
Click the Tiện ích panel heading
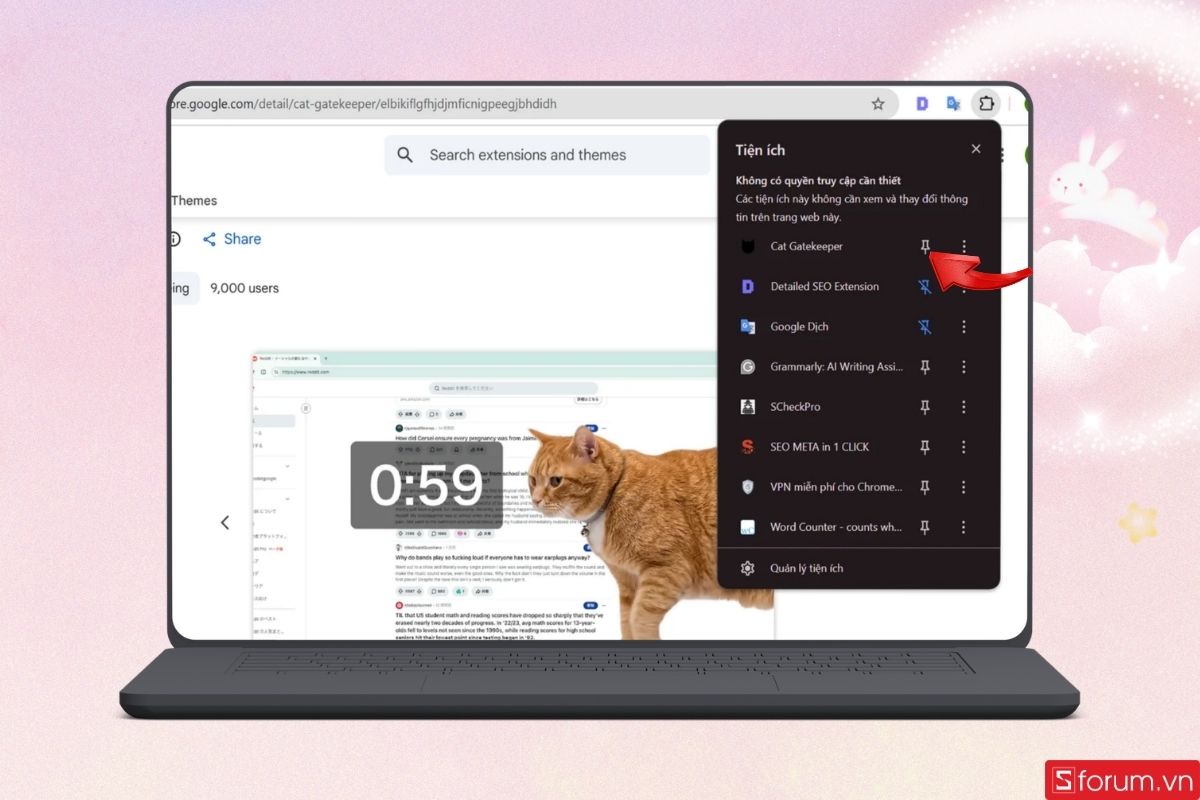point(760,150)
